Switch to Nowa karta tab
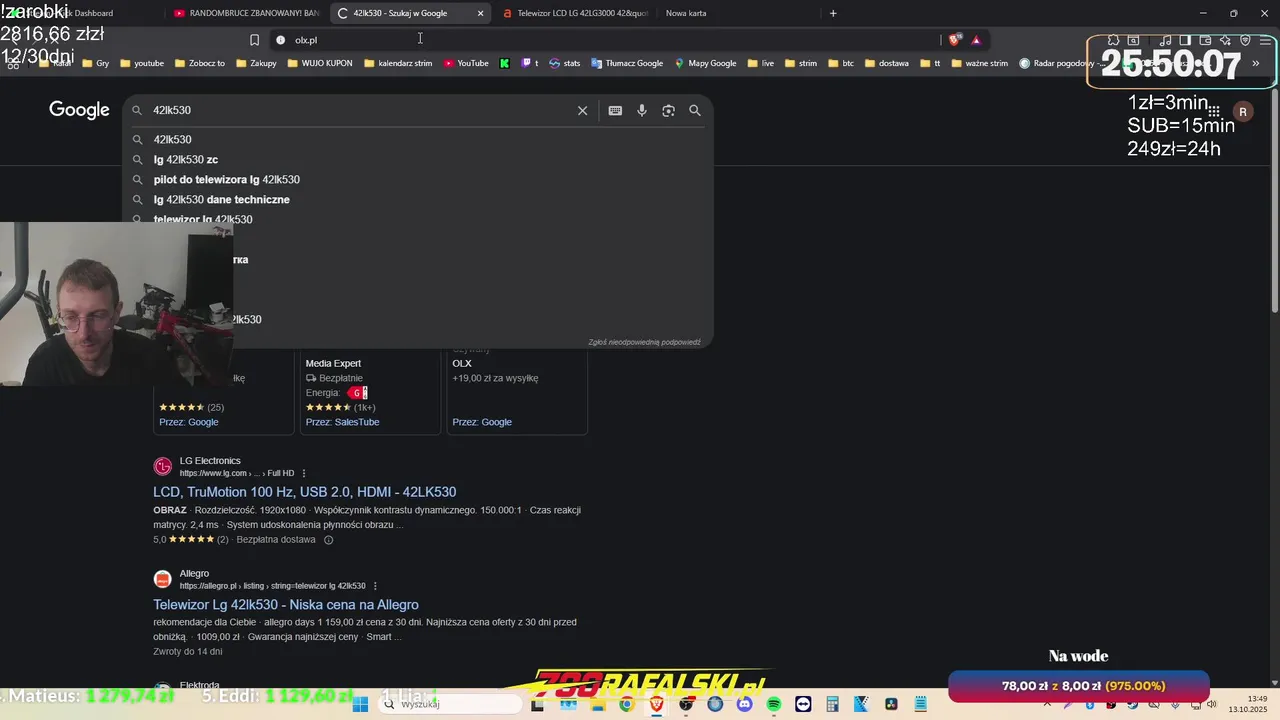The height and width of the screenshot is (720, 1280). point(735,13)
